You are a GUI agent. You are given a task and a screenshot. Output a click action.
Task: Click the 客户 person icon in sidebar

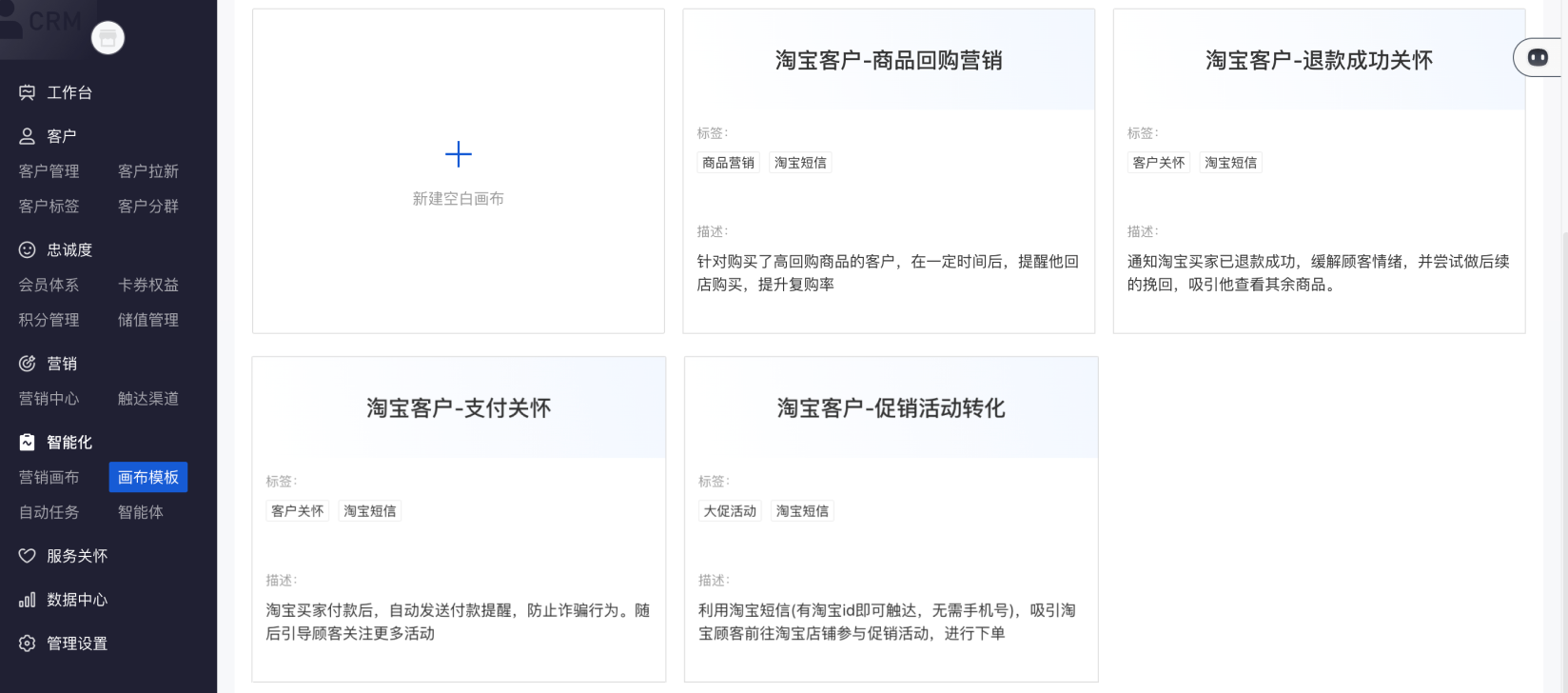coord(28,136)
